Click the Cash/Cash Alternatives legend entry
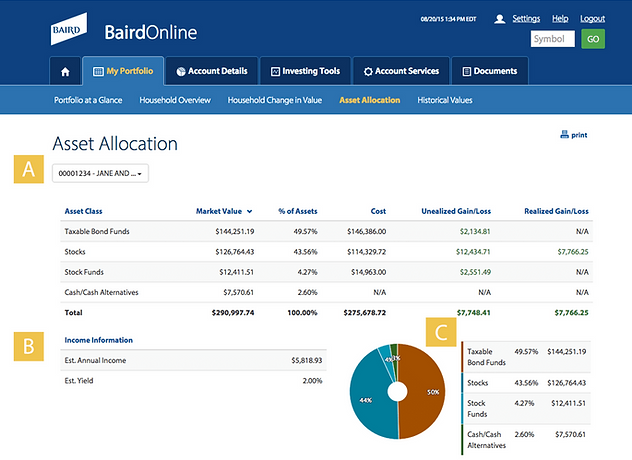This screenshot has width=632, height=460. point(526,440)
